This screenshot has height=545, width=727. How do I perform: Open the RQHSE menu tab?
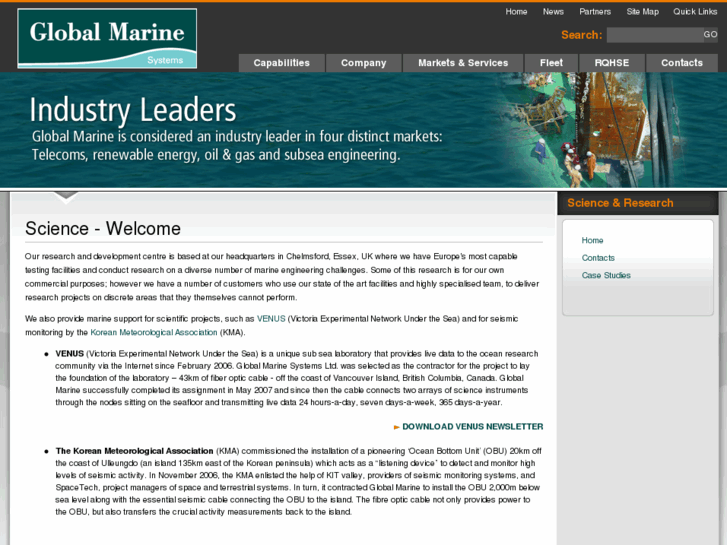612,63
